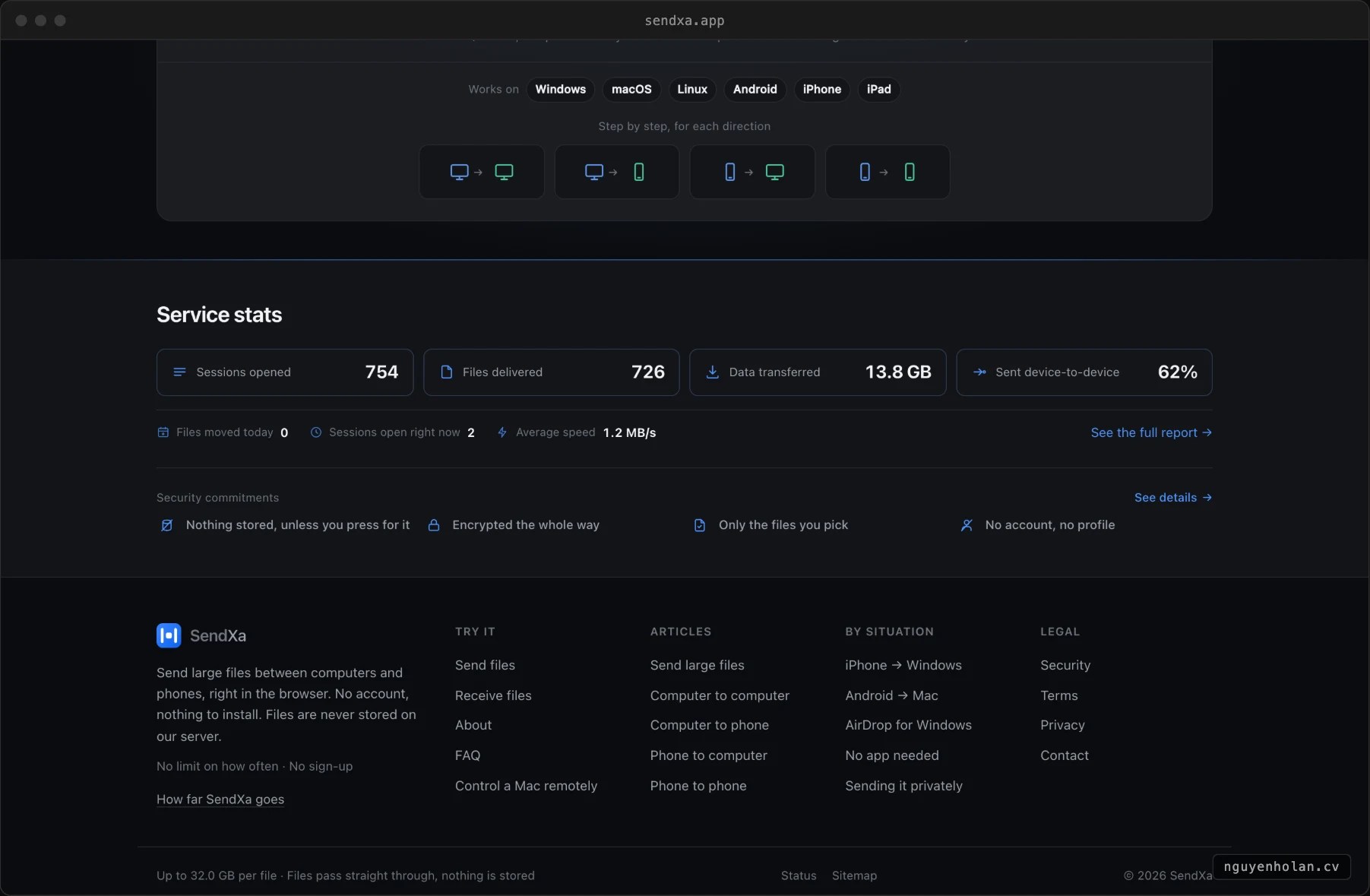The width and height of the screenshot is (1370, 896).
Task: Open the computer-to-phone transfer guide card
Action: (x=617, y=172)
